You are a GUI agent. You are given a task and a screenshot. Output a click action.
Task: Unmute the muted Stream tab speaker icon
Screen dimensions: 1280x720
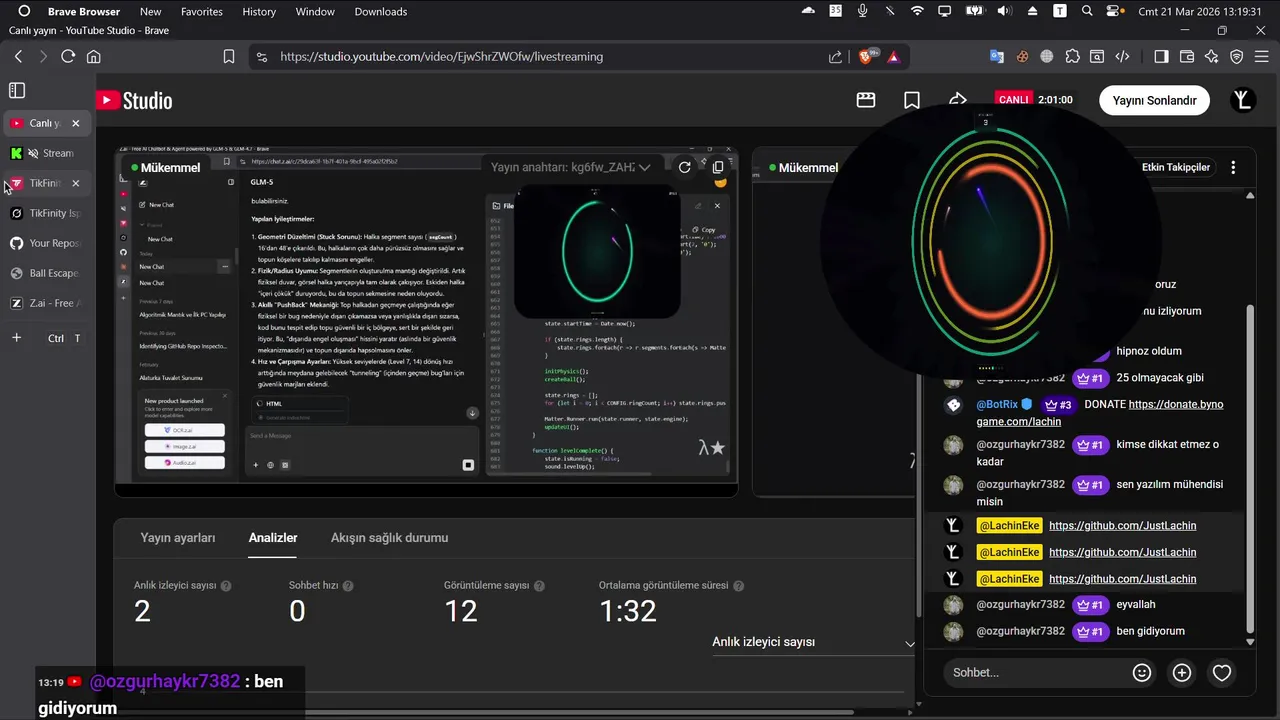[x=34, y=153]
